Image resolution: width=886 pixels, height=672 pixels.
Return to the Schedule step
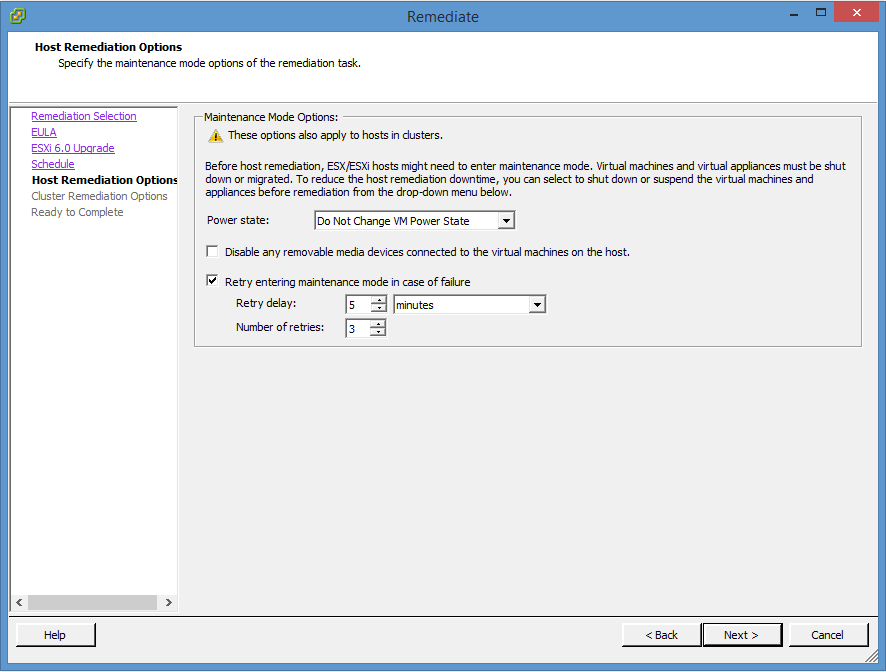pyautogui.click(x=52, y=164)
